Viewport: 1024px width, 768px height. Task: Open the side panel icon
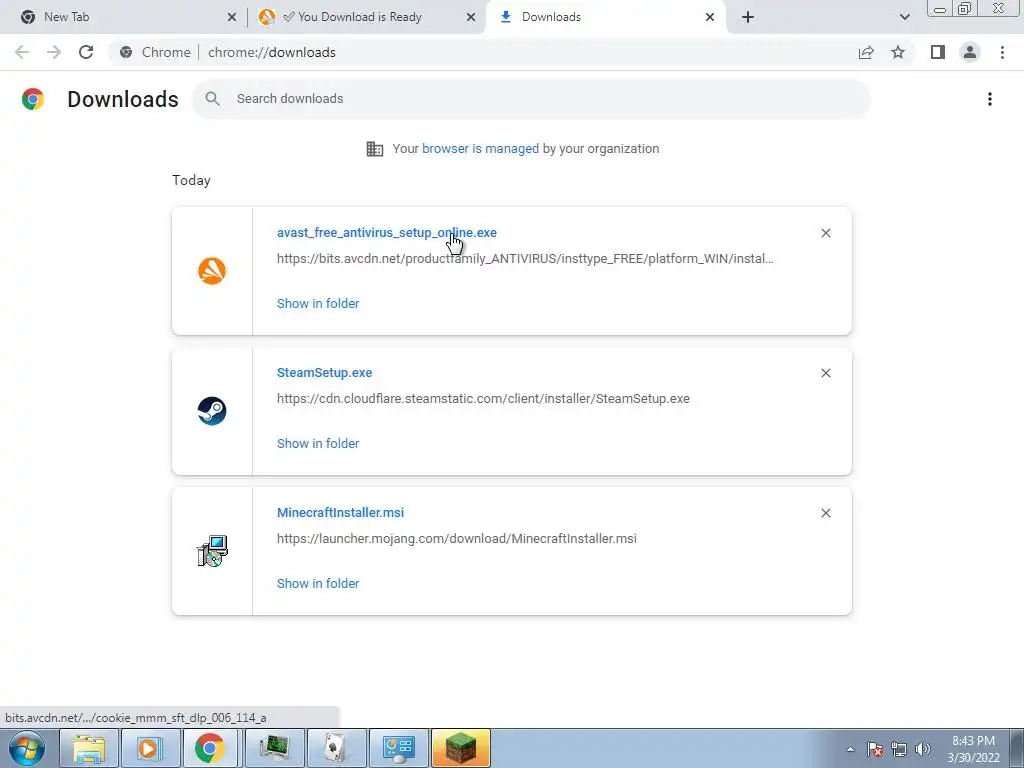(938, 52)
